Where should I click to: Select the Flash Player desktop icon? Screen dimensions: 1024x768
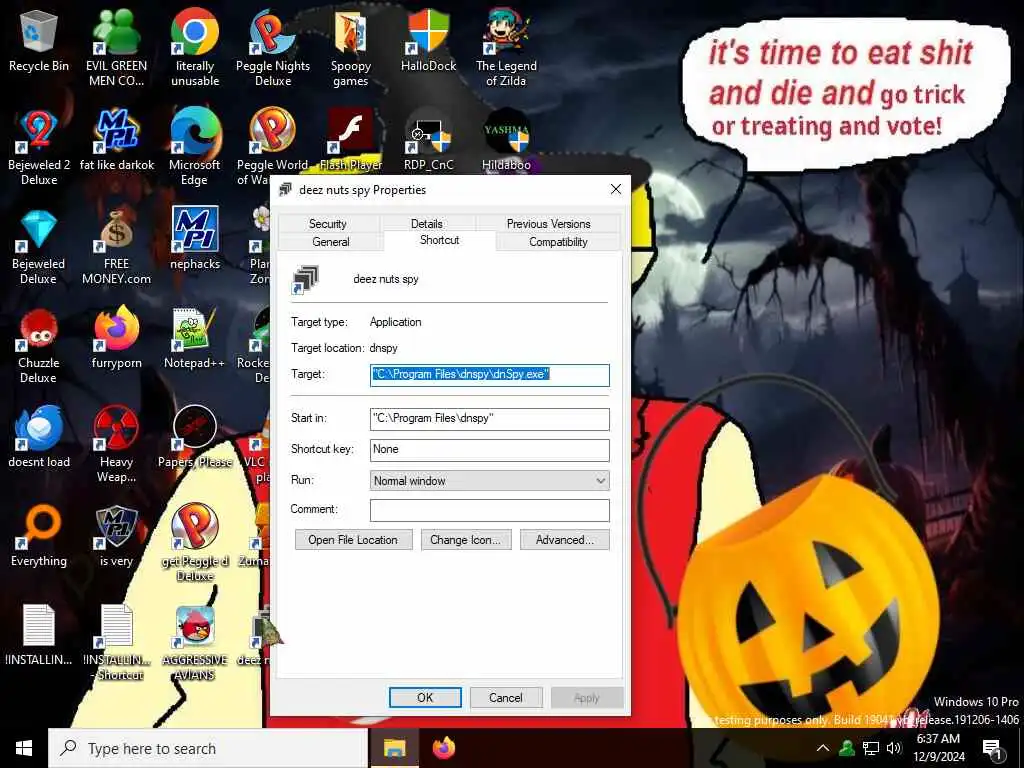[351, 141]
